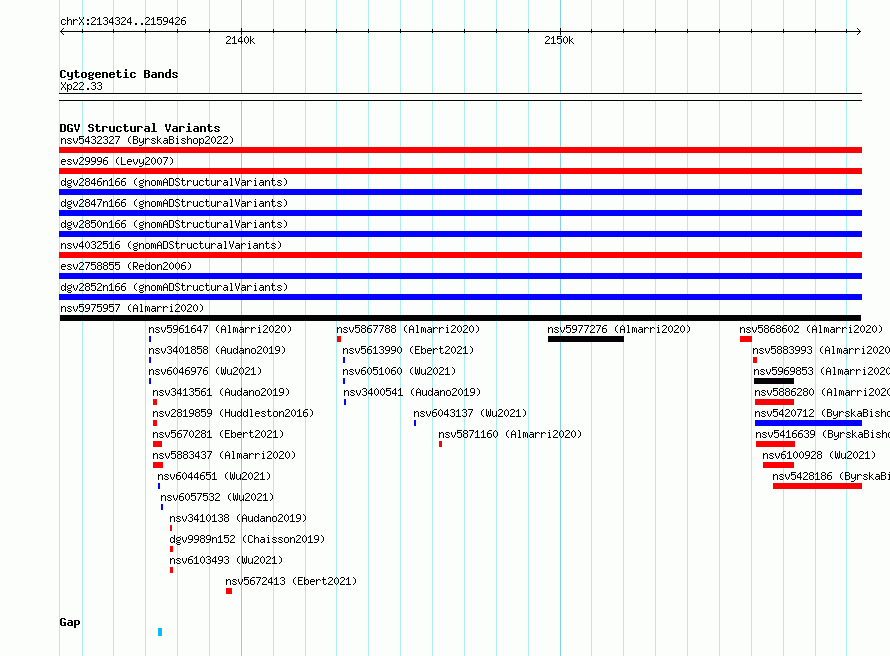Click the 2140k ruler position label
Image resolution: width=890 pixels, height=656 pixels.
point(240,40)
